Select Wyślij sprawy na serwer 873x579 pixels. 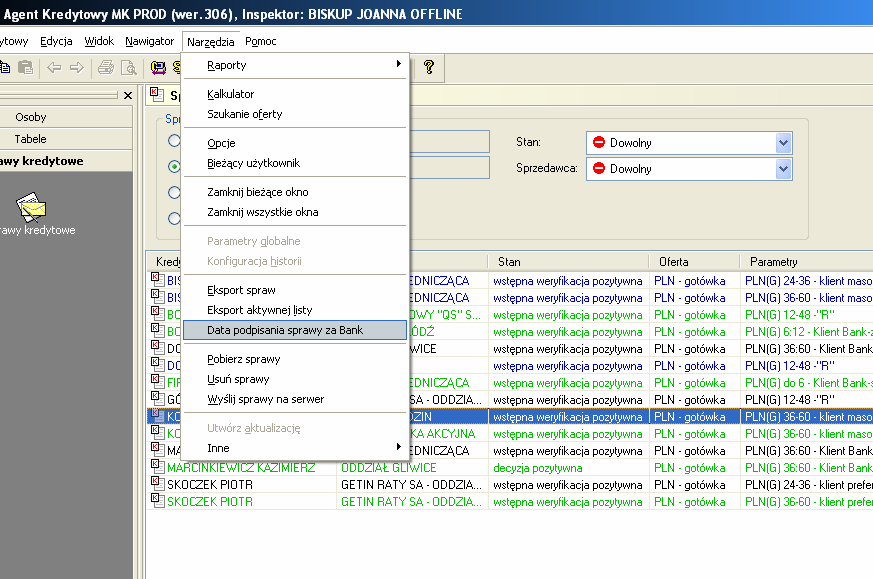click(295, 399)
